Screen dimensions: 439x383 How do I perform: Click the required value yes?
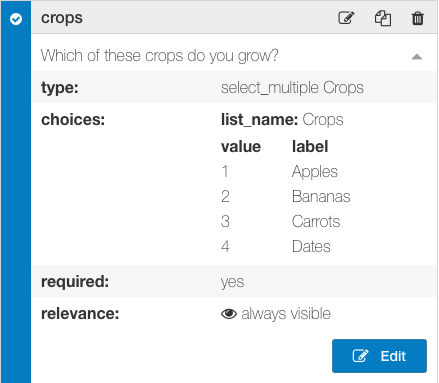coord(232,282)
